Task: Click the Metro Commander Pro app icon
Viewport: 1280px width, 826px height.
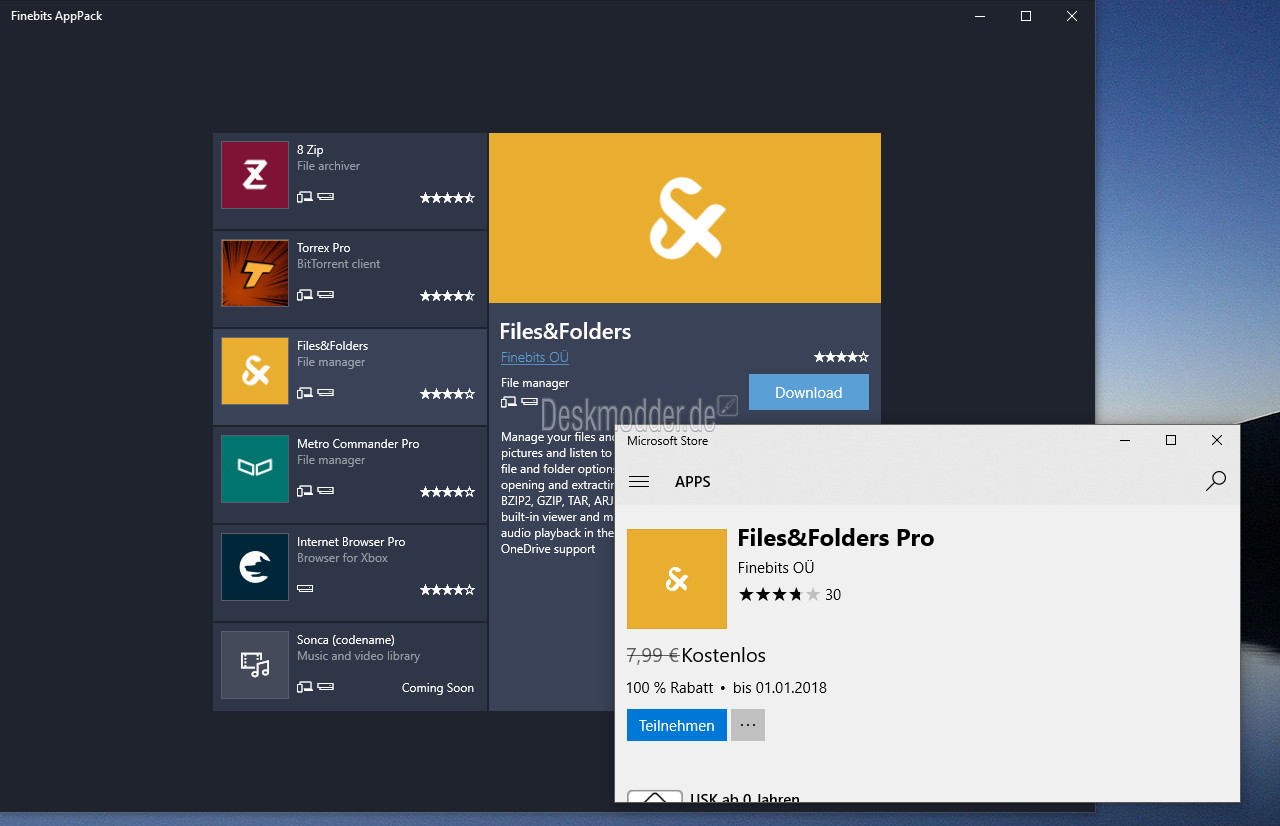Action: point(255,469)
